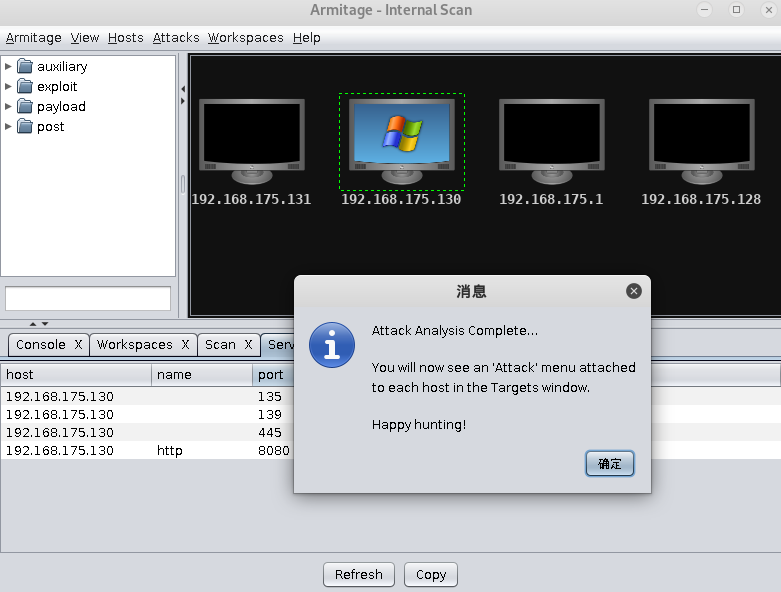Close the Console tab
This screenshot has width=781, height=592.
(x=78, y=345)
